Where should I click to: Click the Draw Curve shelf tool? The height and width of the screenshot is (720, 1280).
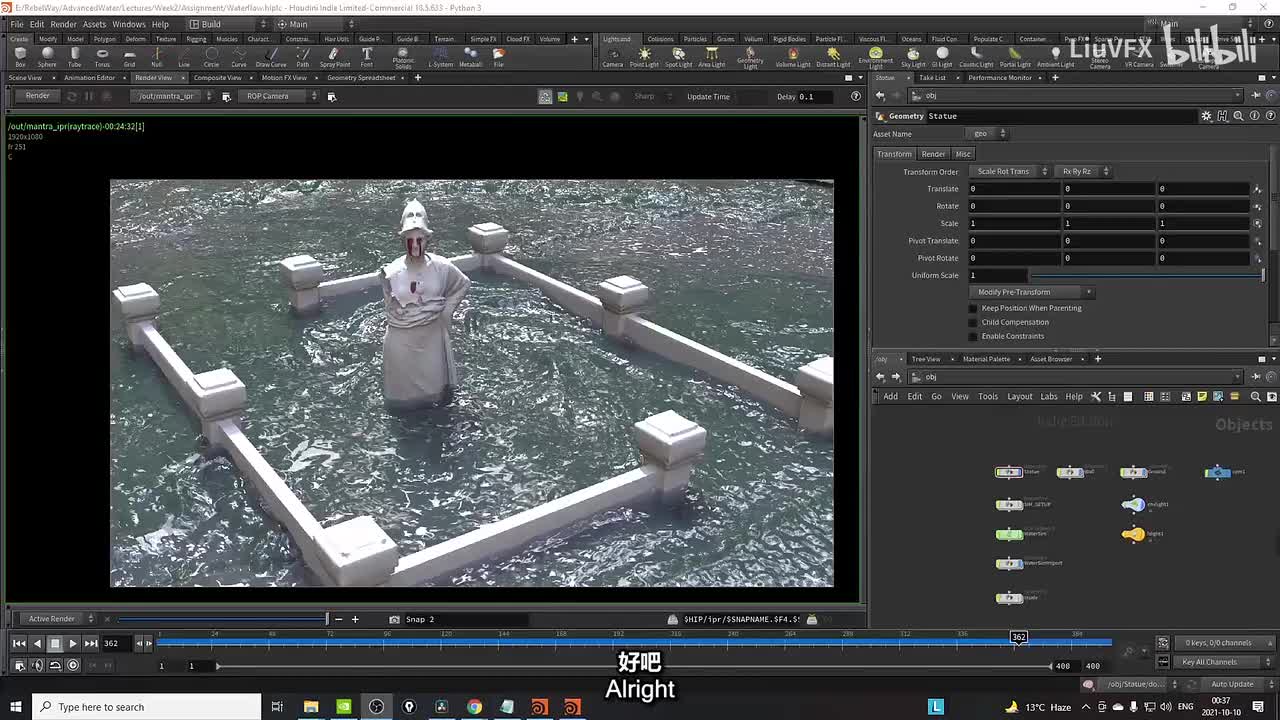click(x=271, y=56)
